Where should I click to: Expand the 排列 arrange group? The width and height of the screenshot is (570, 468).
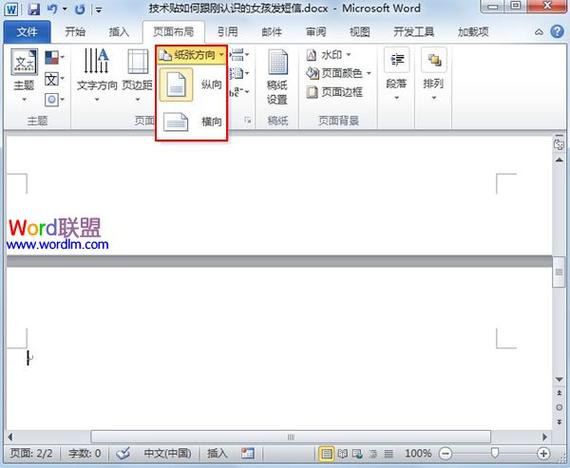(x=433, y=75)
